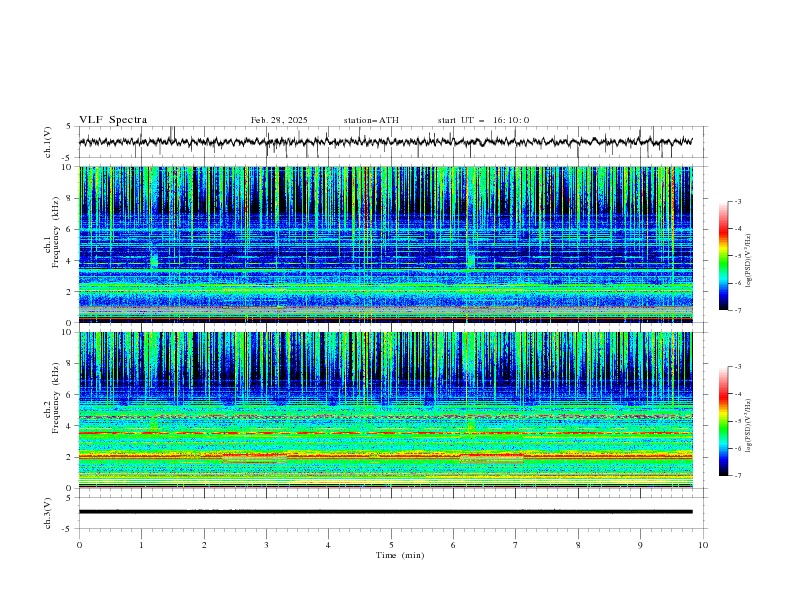Click inside the ch.2 spectrogram panel
Screen dimensions: 792x612
tap(386, 410)
